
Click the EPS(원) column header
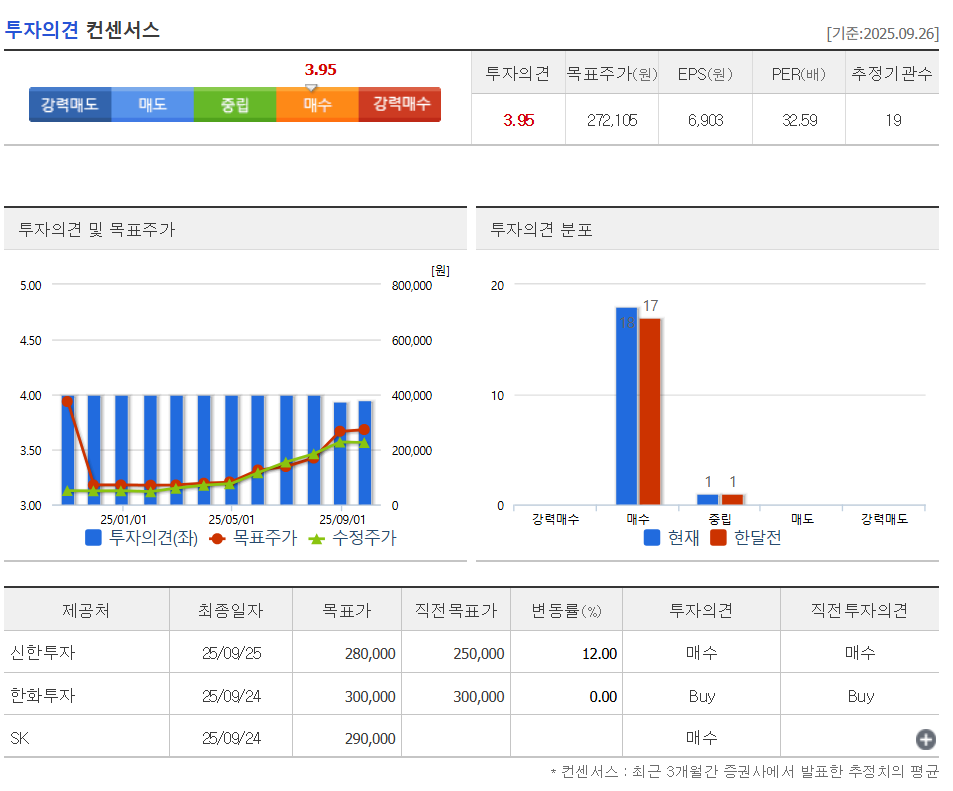(705, 74)
